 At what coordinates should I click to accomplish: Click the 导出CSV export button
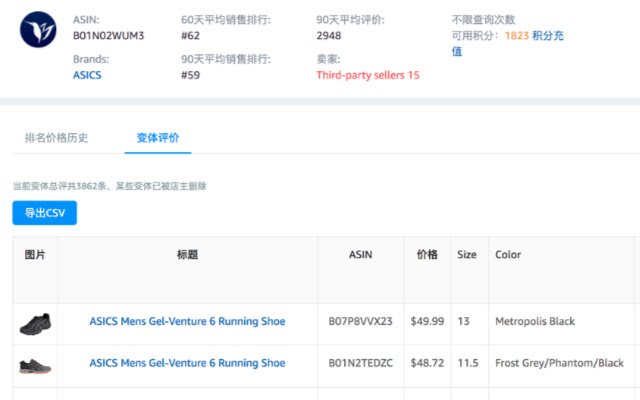click(x=44, y=213)
